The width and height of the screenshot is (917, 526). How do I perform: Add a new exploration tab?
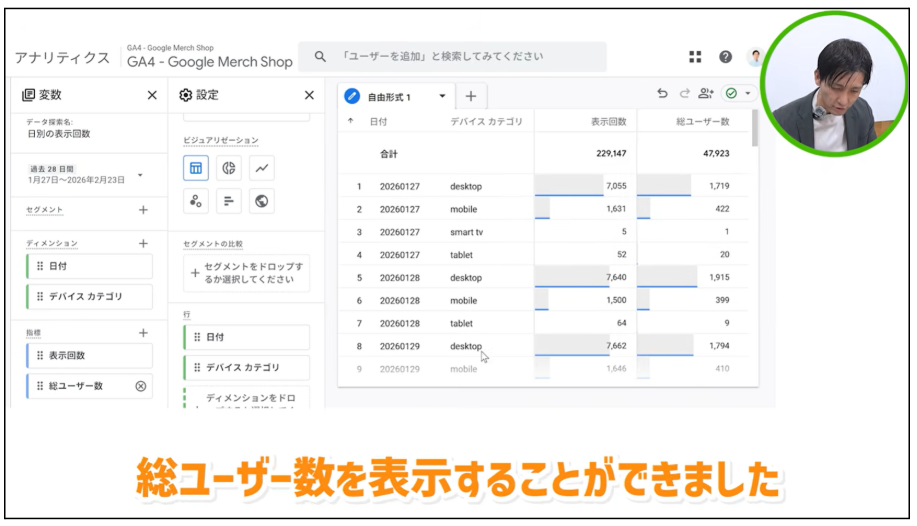(471, 96)
